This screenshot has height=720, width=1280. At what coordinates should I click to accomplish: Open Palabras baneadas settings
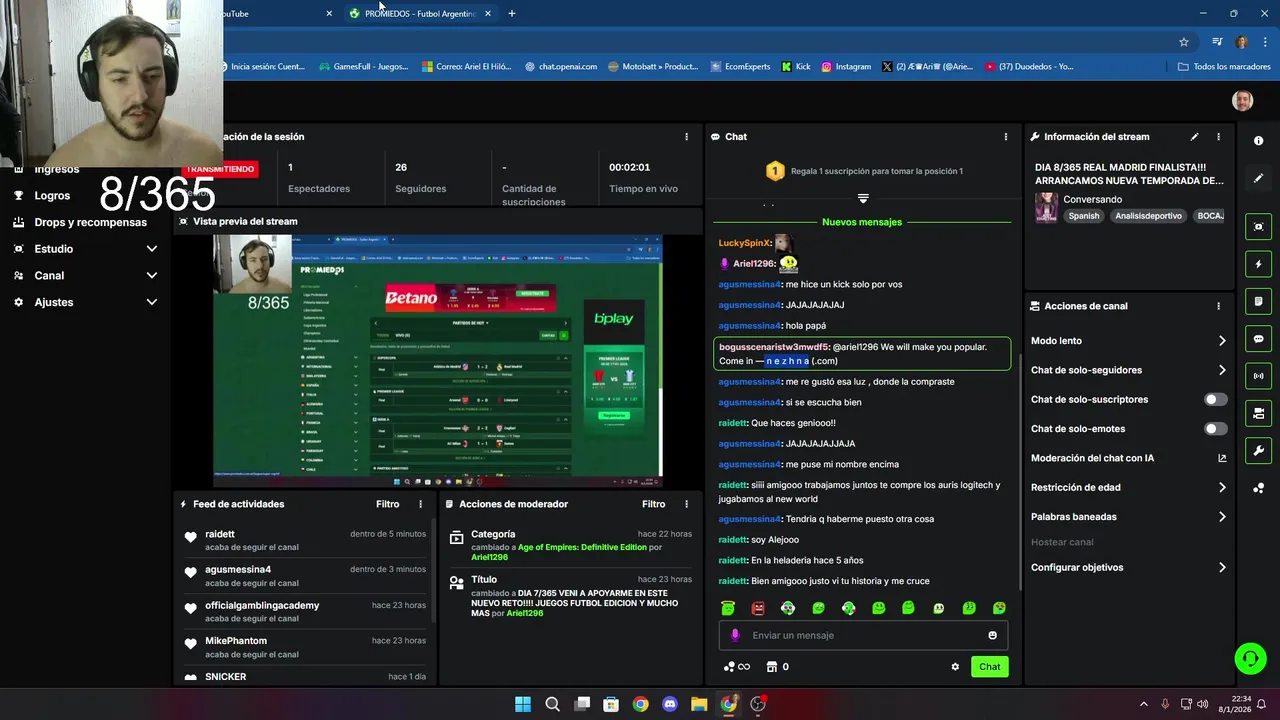click(1128, 517)
